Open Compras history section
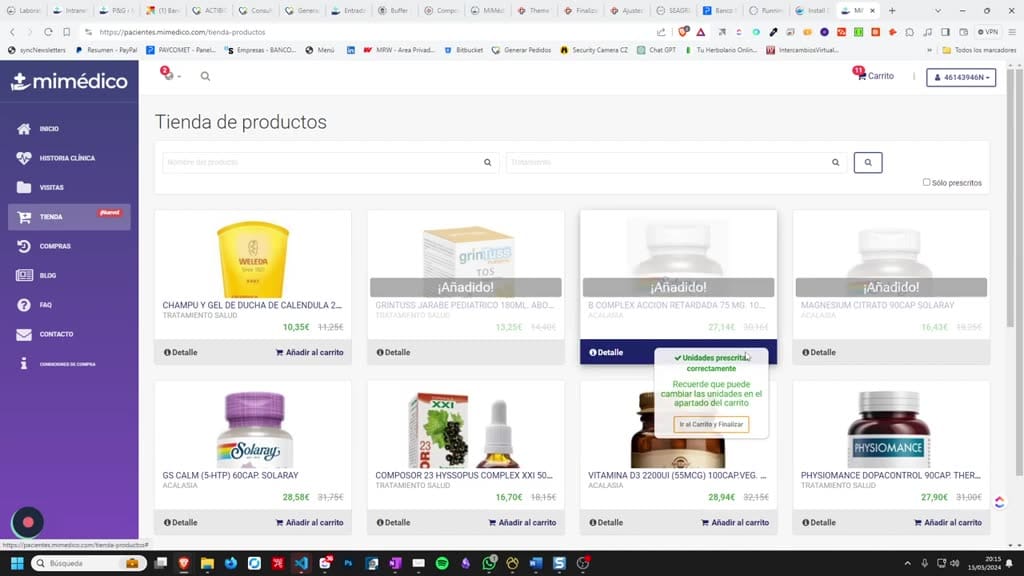This screenshot has height=576, width=1024. (69, 246)
